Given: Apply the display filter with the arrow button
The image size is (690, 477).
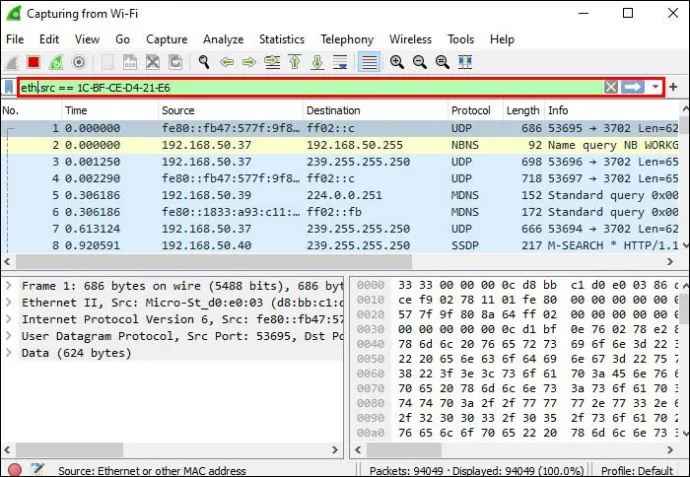Looking at the screenshot, I should (x=633, y=87).
